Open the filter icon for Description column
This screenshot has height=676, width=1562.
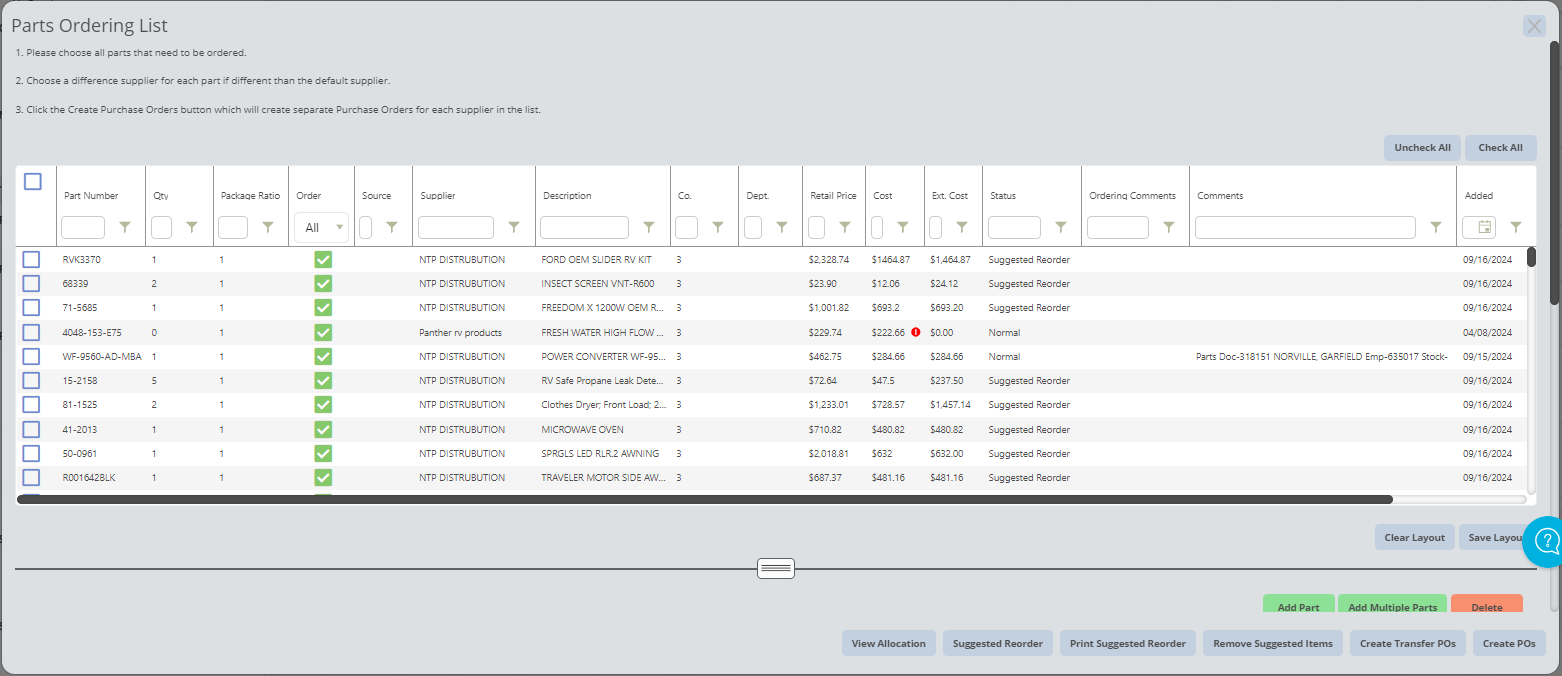(x=649, y=228)
